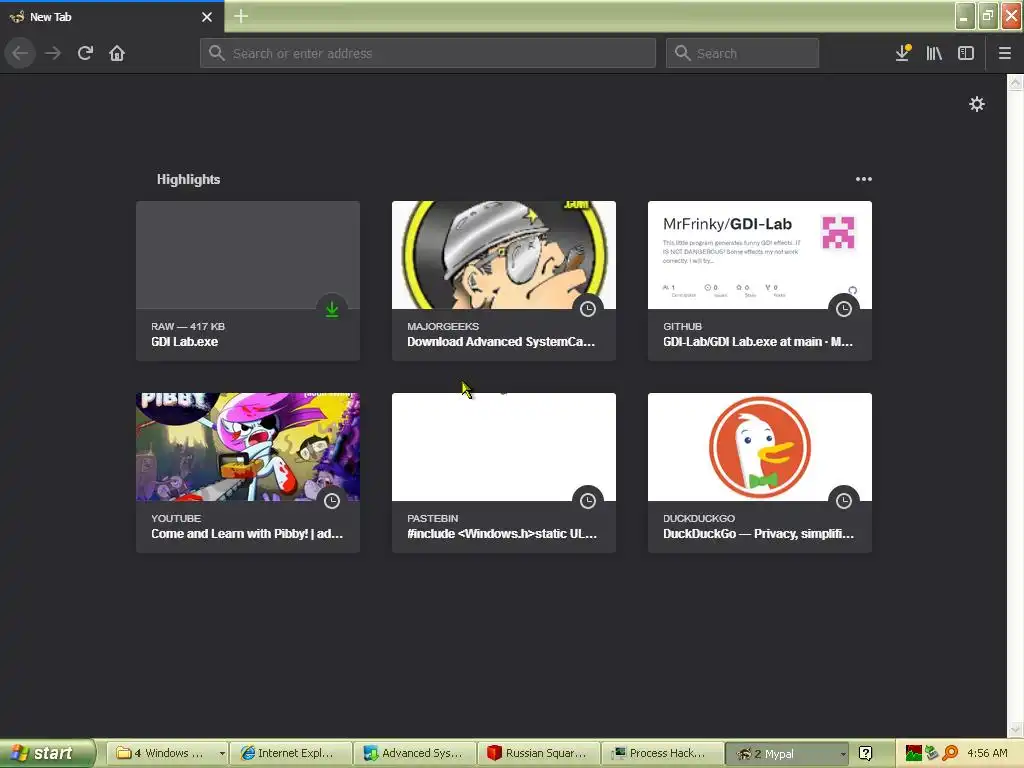Click the red-green graph tray icon

tap(914, 754)
